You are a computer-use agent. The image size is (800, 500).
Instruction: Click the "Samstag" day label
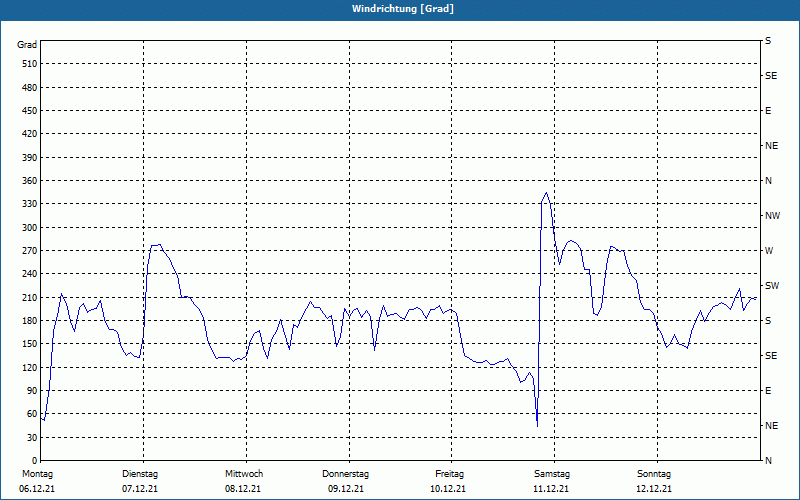click(x=552, y=474)
